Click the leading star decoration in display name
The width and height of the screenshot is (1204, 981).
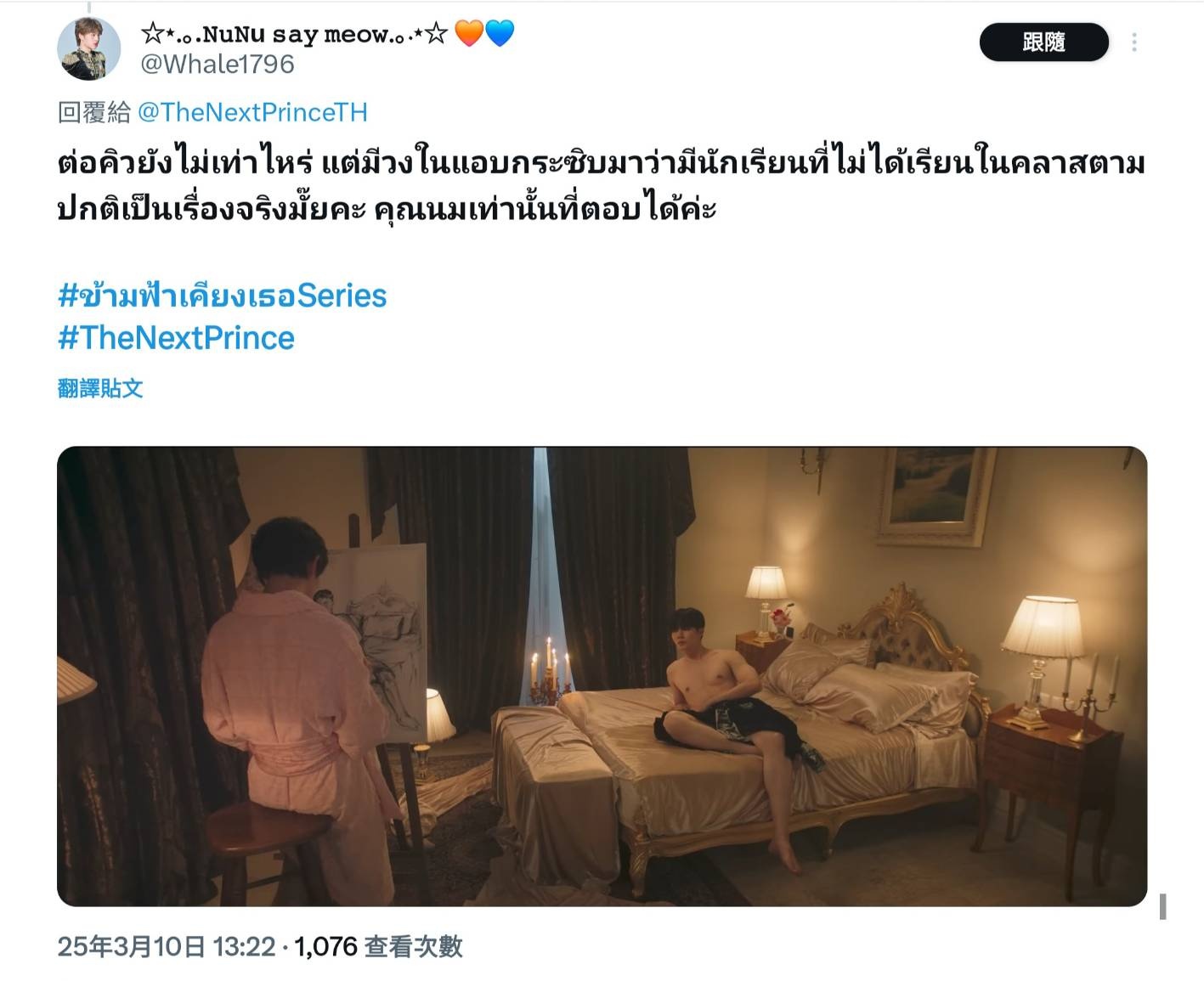point(153,33)
